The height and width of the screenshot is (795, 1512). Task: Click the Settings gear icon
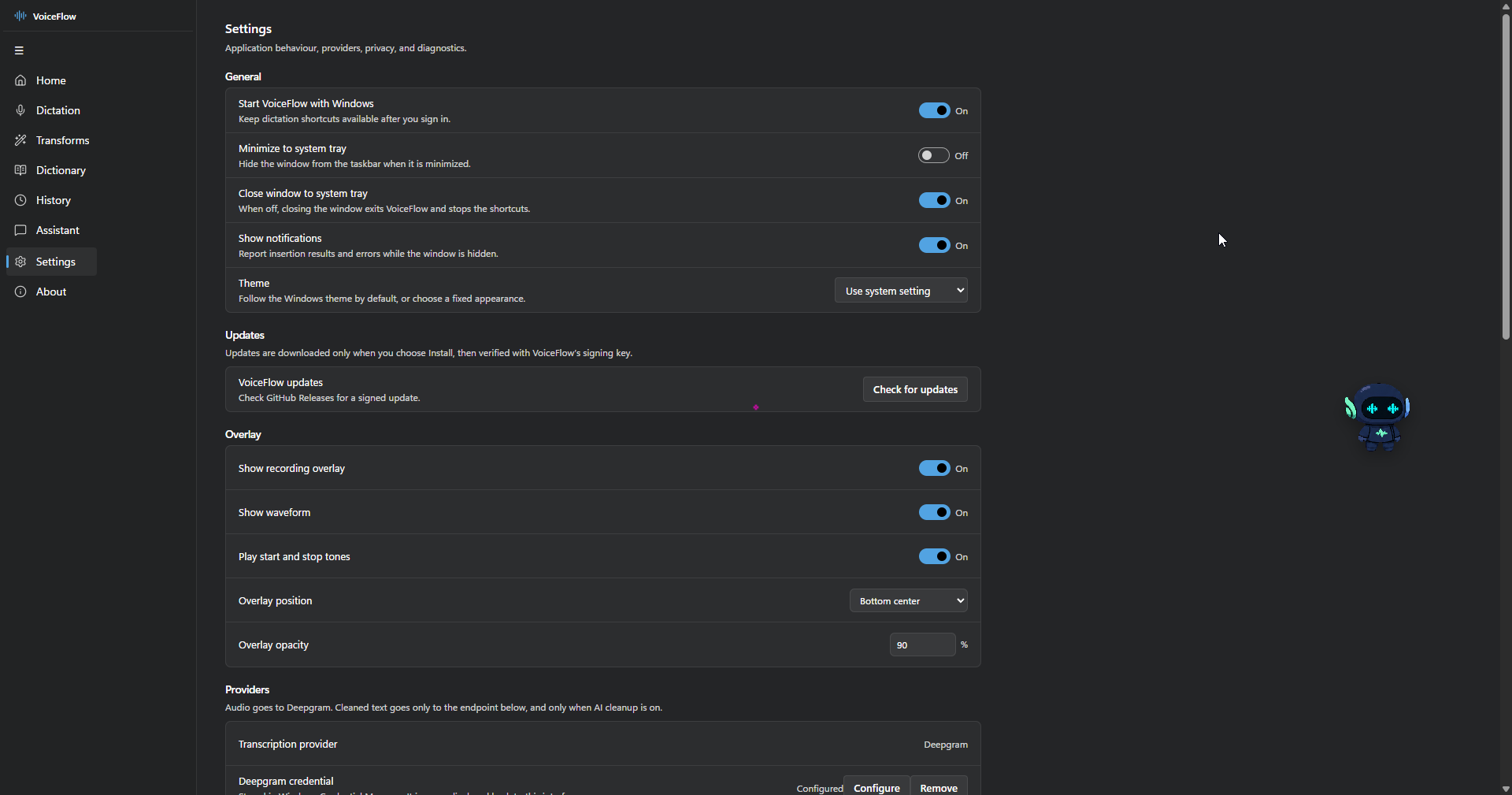point(20,262)
